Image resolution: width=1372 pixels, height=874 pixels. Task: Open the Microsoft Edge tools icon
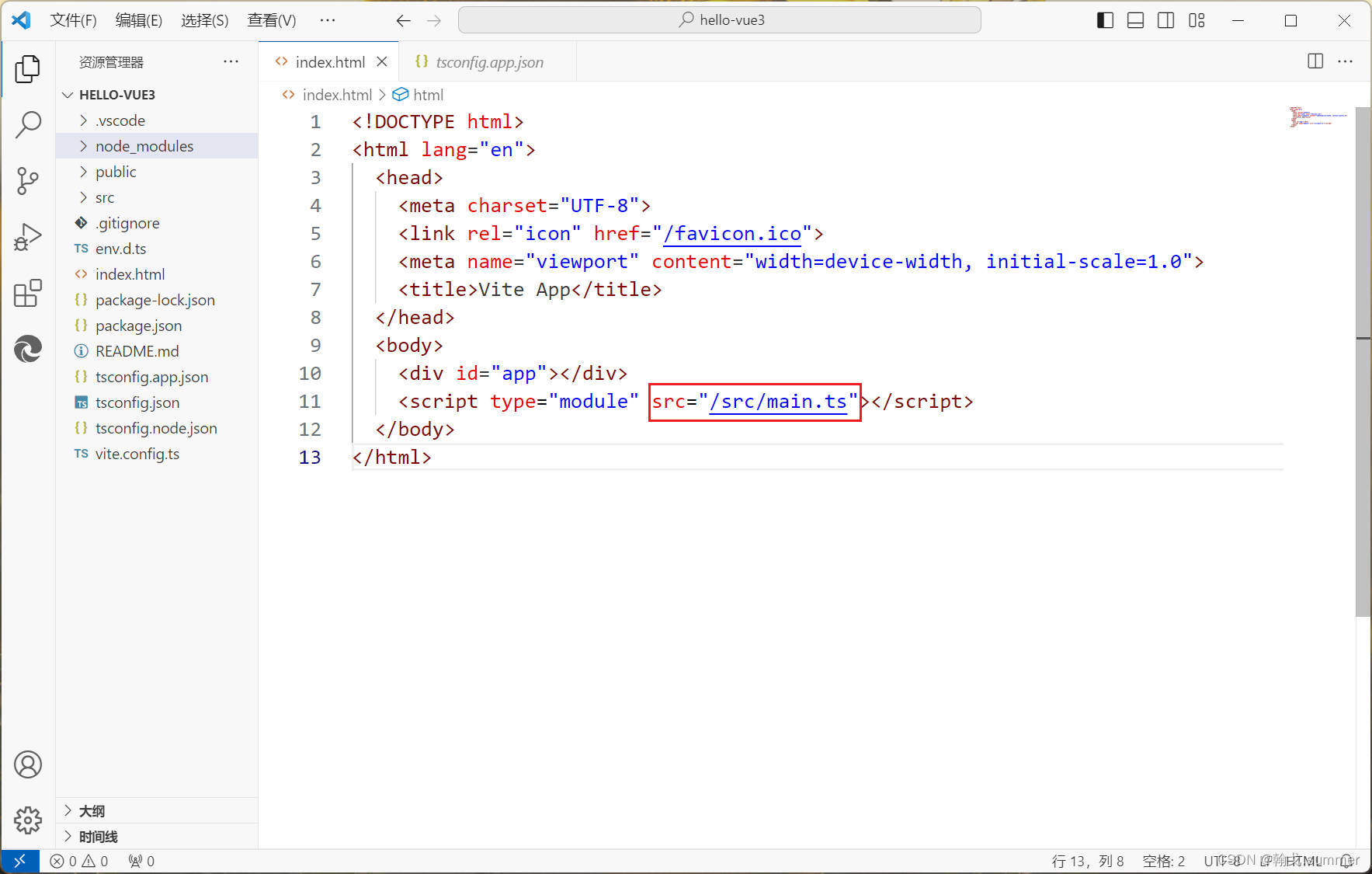(x=28, y=349)
